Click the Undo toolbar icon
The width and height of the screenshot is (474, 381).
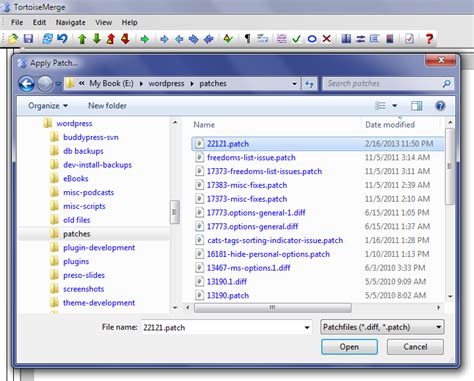62,39
